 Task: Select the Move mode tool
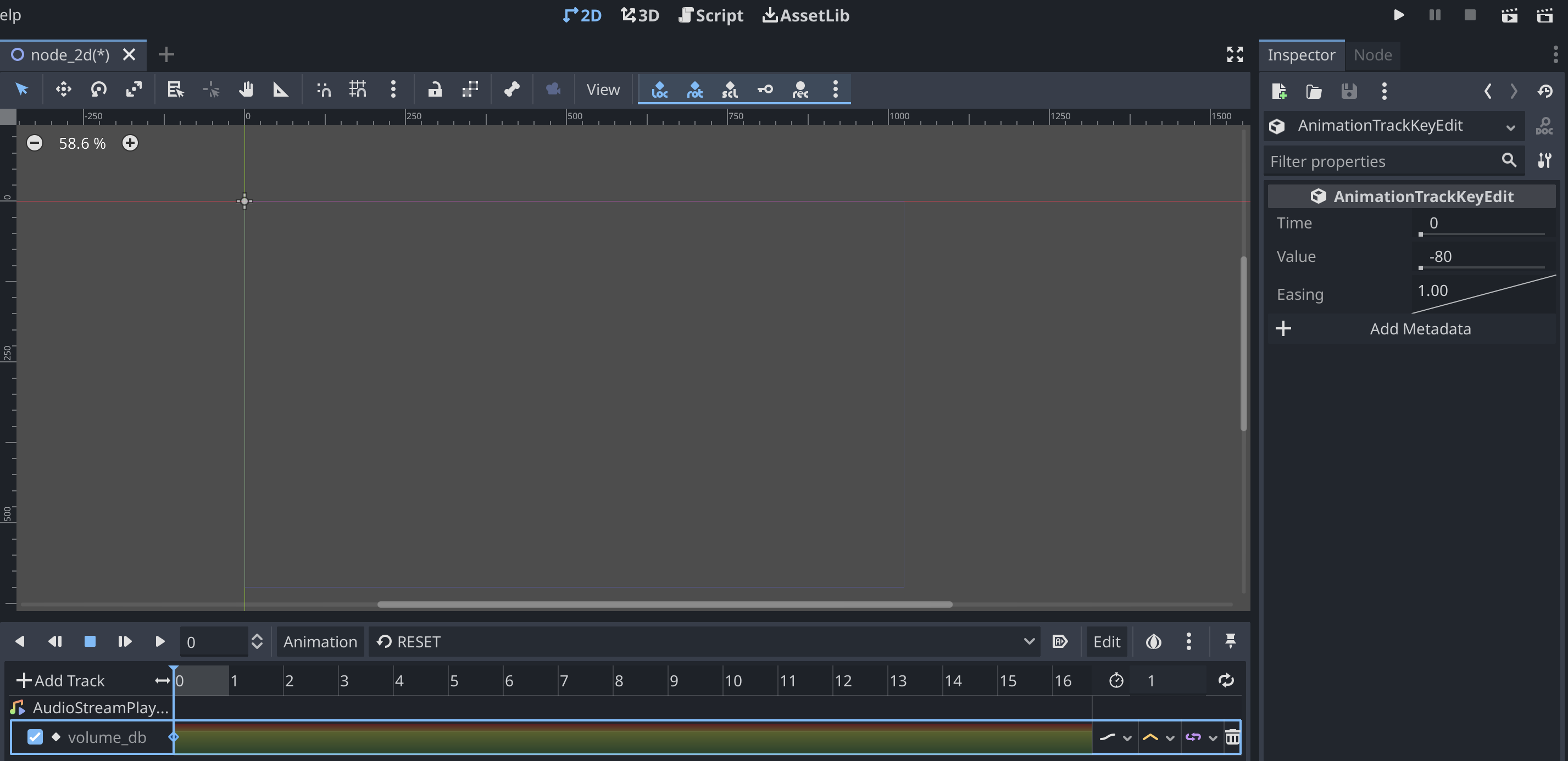[x=63, y=89]
